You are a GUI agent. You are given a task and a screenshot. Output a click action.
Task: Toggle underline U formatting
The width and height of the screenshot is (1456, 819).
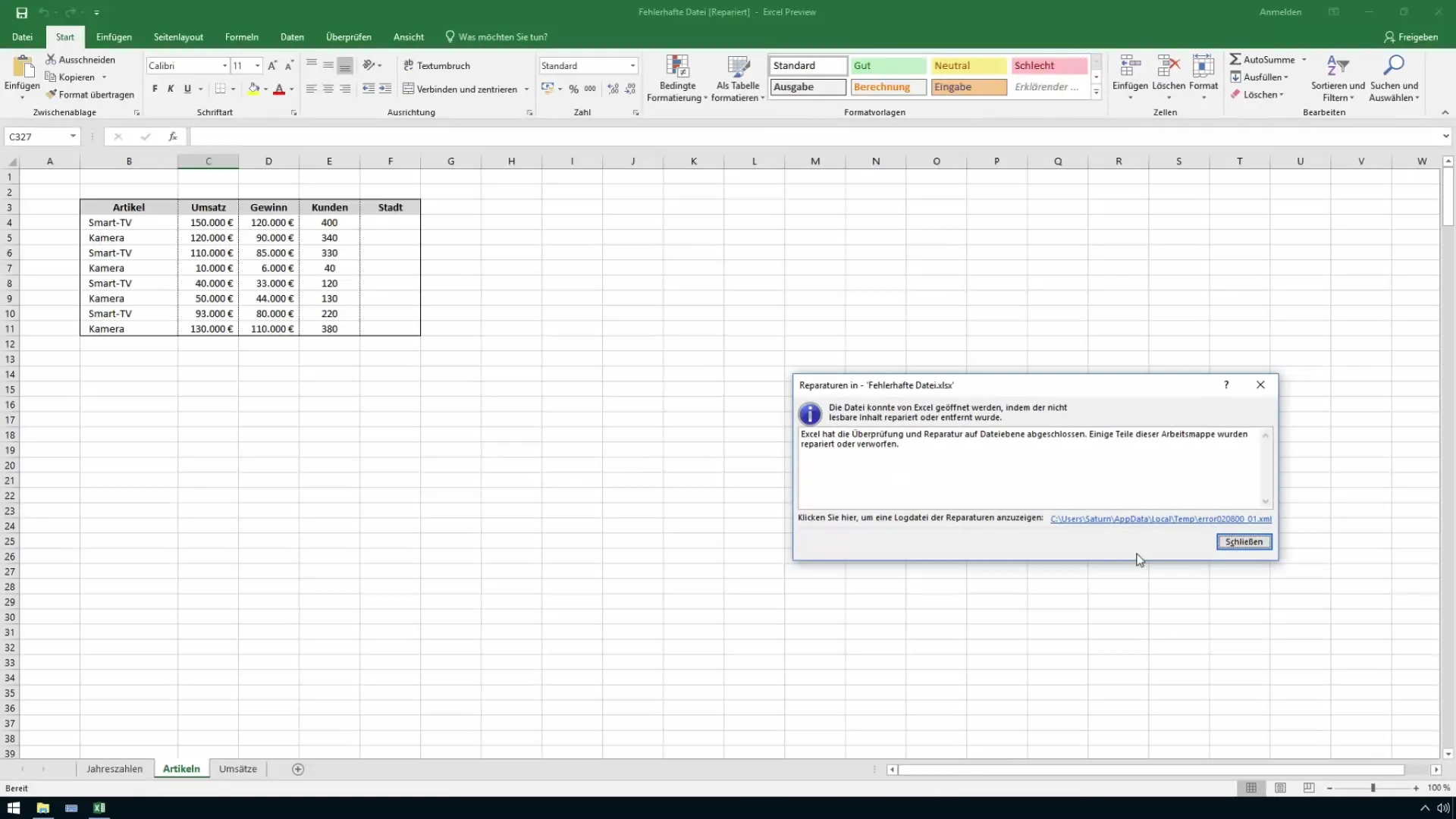point(187,89)
